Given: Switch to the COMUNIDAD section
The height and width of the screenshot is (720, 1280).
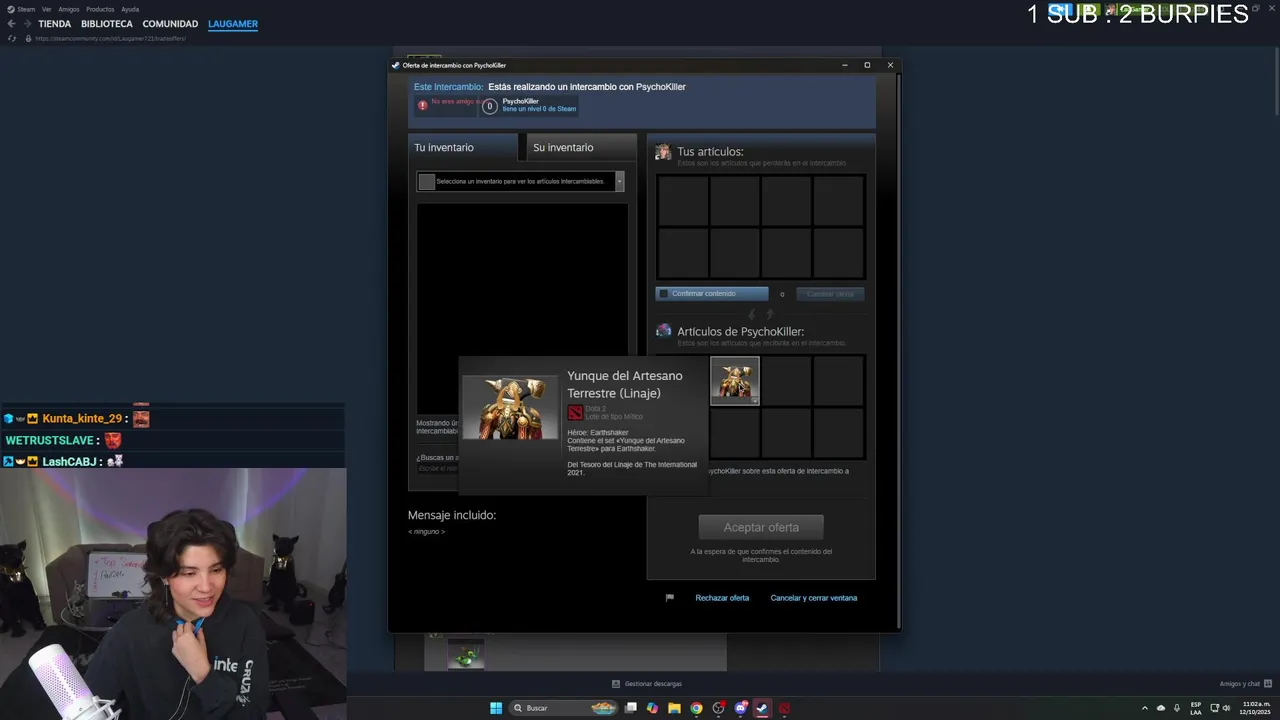Looking at the screenshot, I should tap(170, 24).
